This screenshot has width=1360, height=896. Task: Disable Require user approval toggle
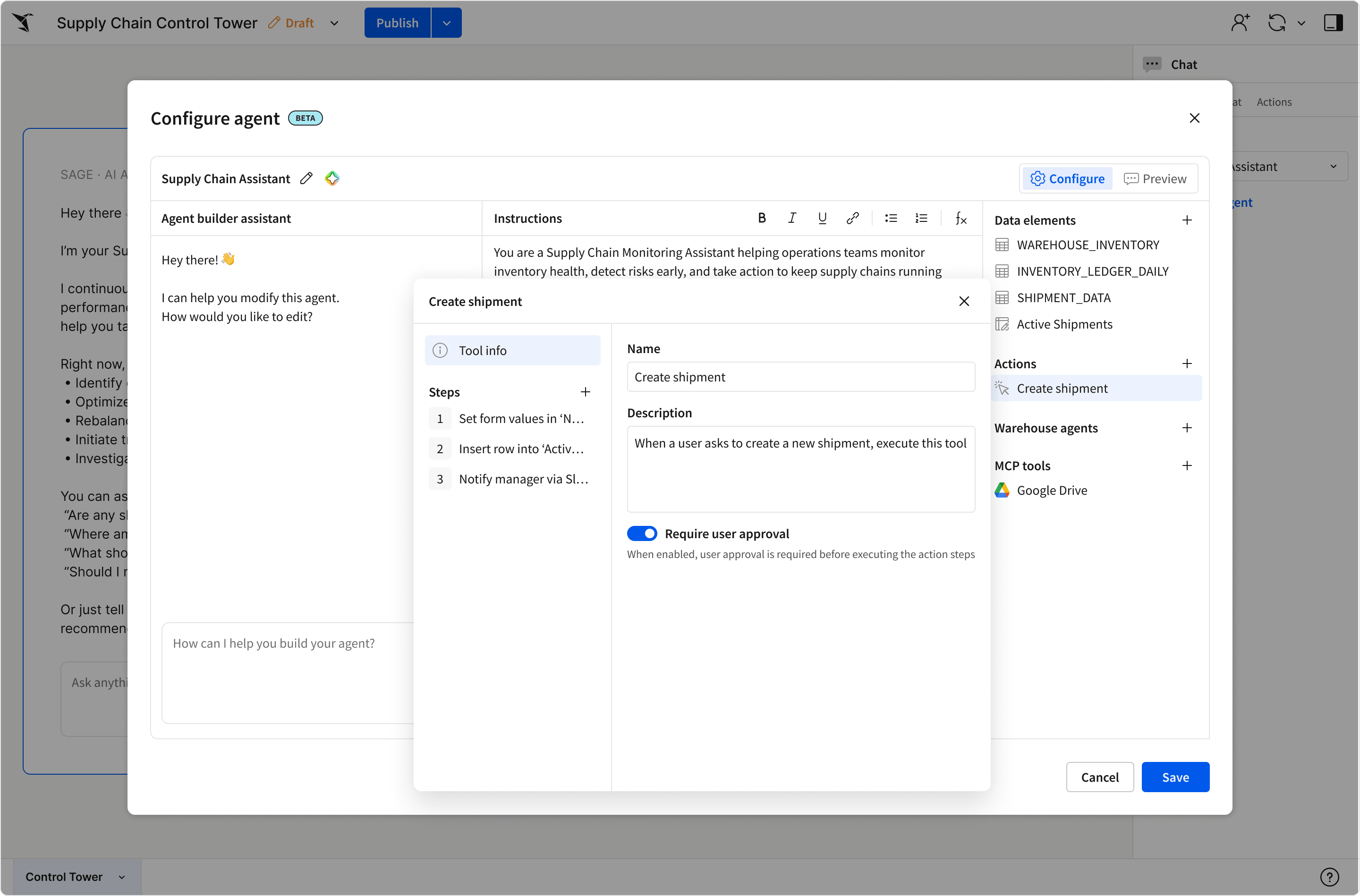642,534
